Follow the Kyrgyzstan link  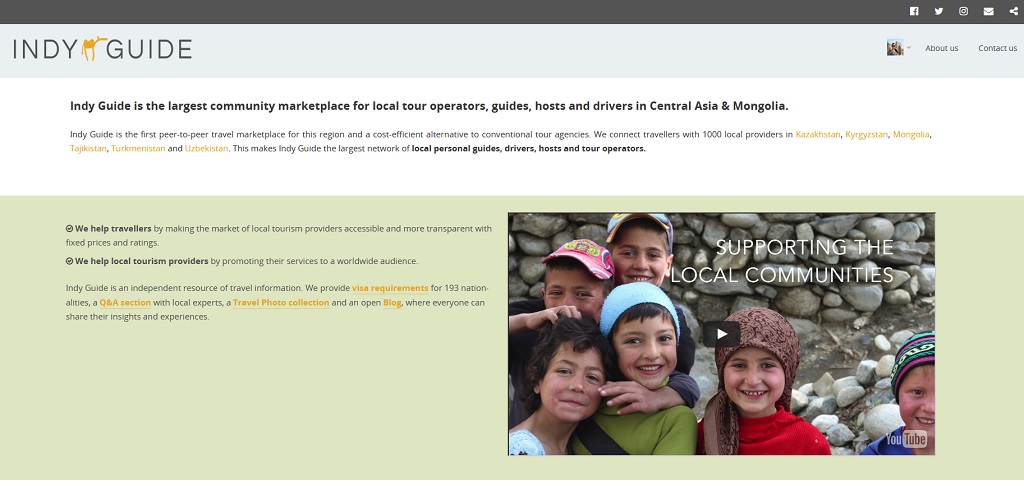tap(867, 135)
